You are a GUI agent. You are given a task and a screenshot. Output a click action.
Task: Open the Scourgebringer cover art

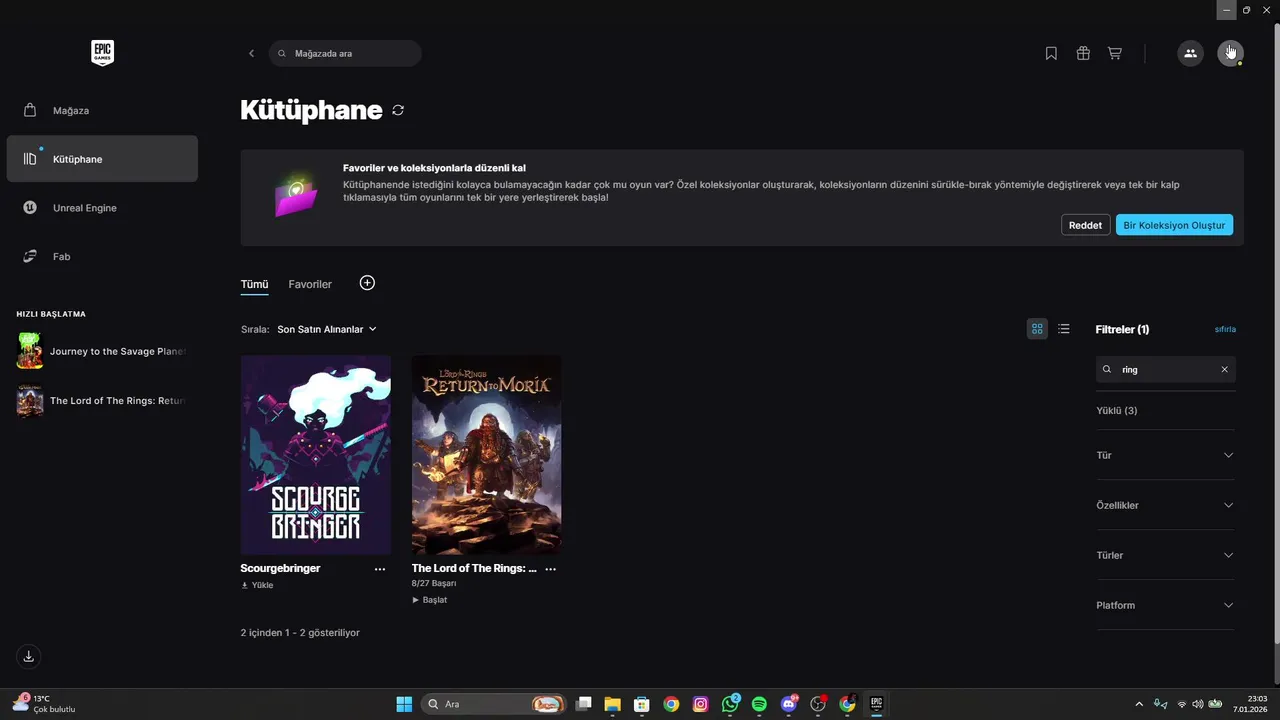click(x=316, y=455)
